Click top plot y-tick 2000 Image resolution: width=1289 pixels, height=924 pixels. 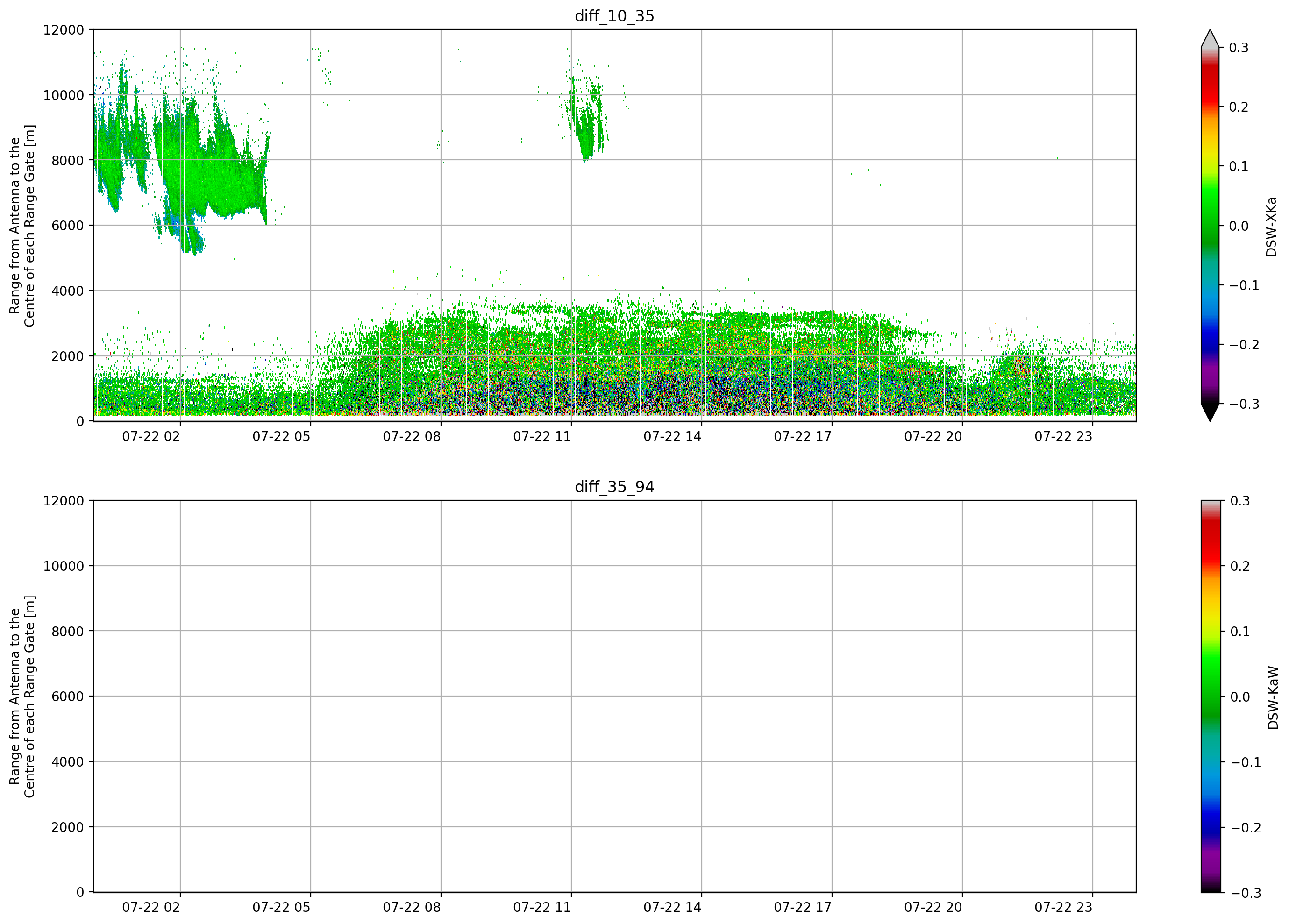(68, 356)
